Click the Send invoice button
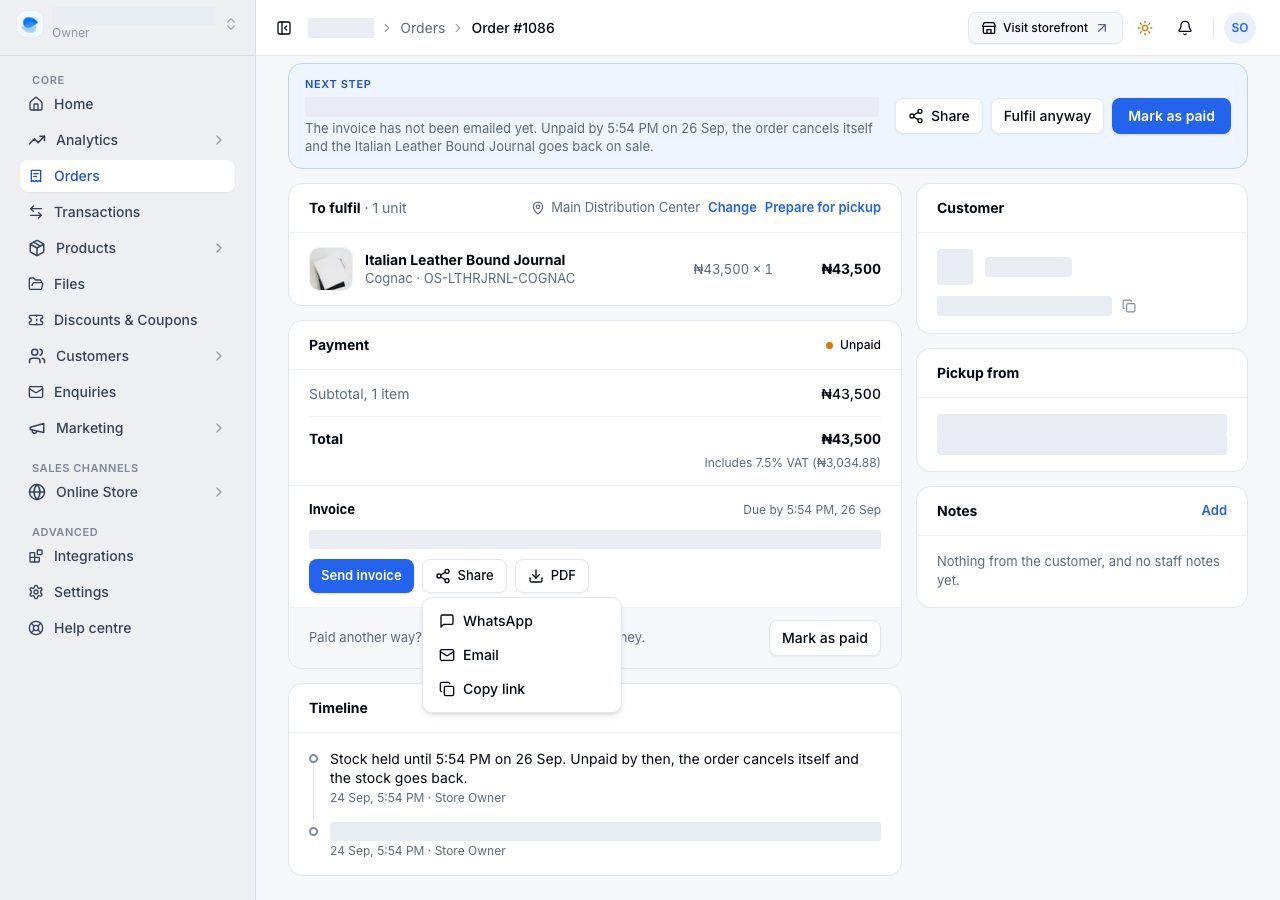This screenshot has height=900, width=1280. [x=361, y=576]
